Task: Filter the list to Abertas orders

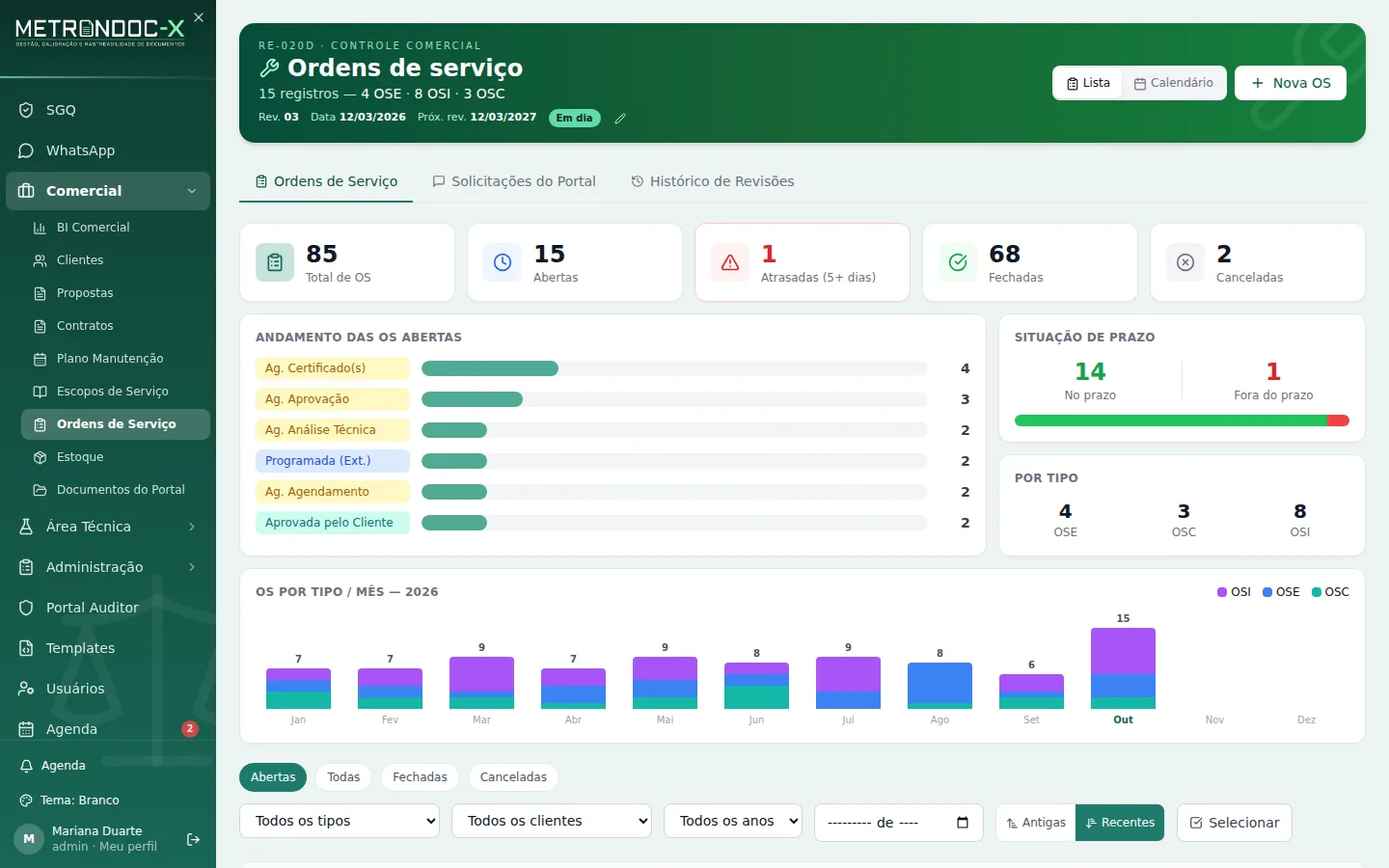Action: click(x=273, y=777)
